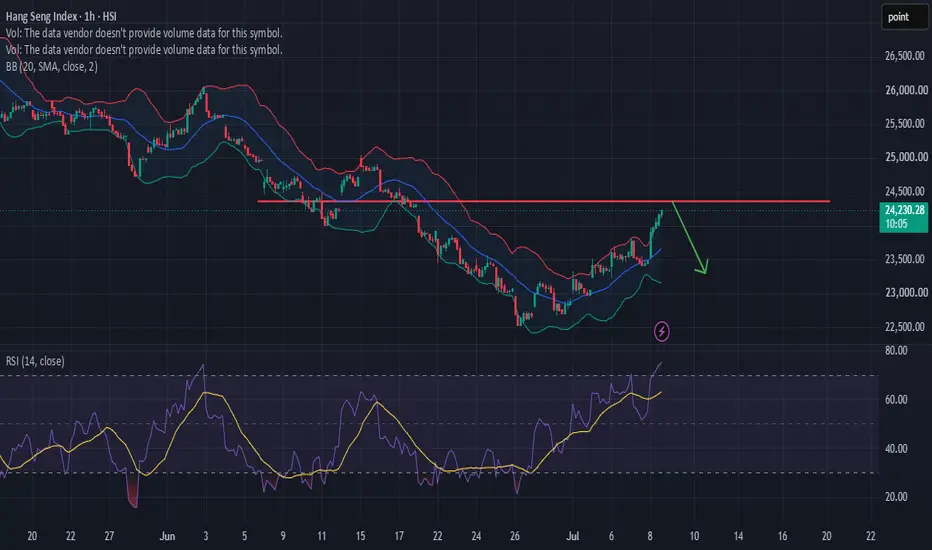Click the '24' date on time axis

pyautogui.click(x=476, y=536)
